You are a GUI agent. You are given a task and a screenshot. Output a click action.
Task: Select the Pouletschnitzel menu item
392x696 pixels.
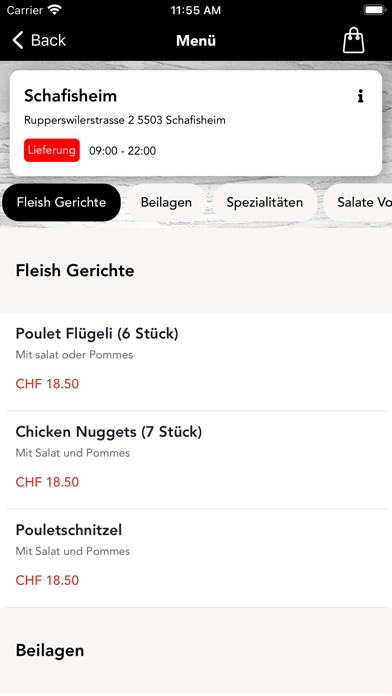click(x=196, y=558)
